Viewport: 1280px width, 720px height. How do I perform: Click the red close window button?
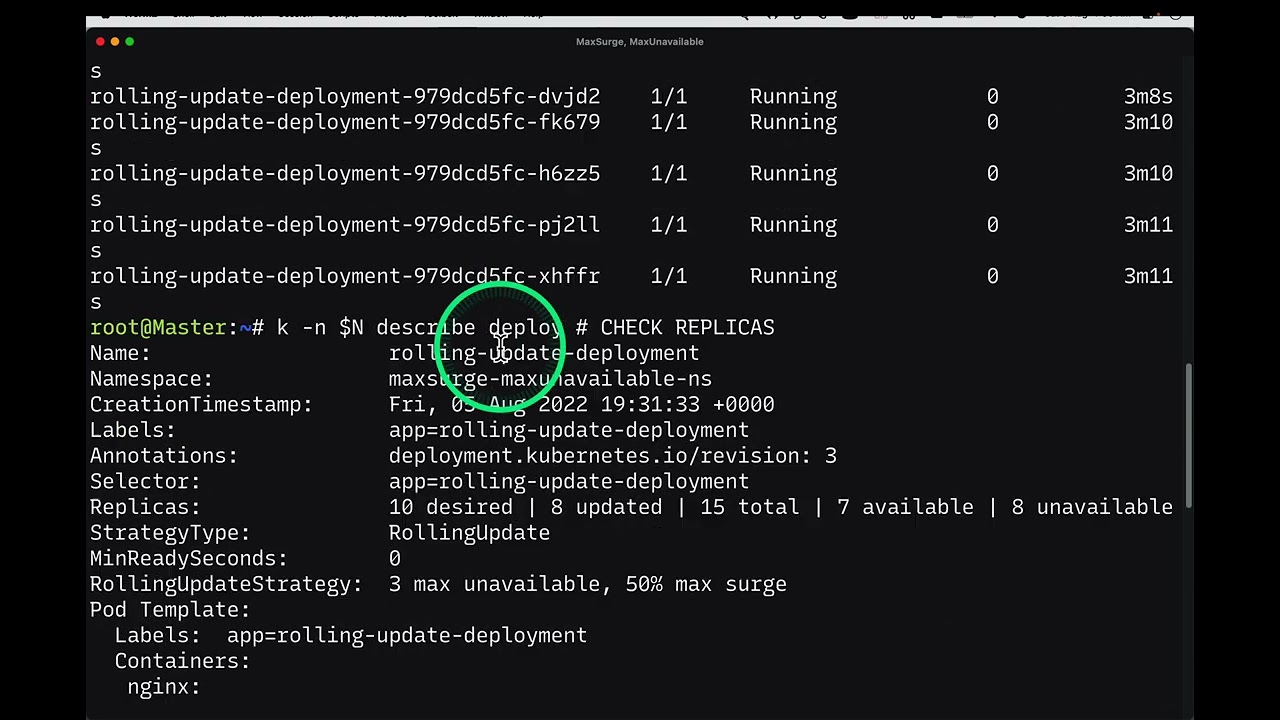pyautogui.click(x=100, y=41)
